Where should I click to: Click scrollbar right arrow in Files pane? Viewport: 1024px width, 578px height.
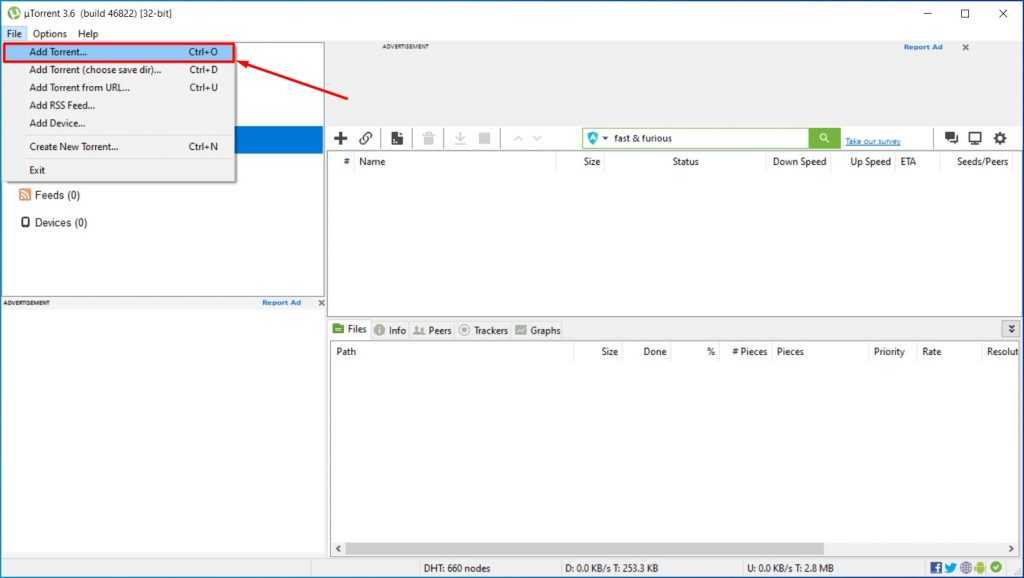(x=1011, y=548)
